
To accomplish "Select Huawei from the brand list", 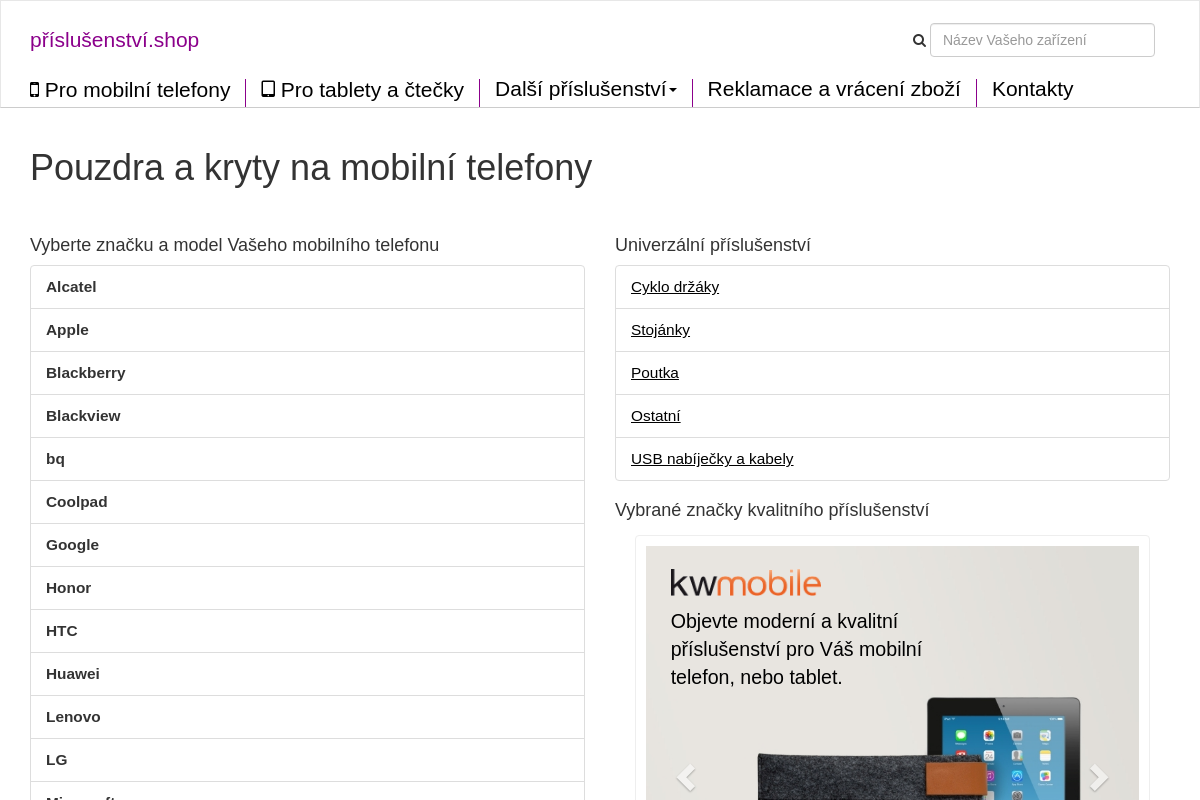I will click(72, 673).
